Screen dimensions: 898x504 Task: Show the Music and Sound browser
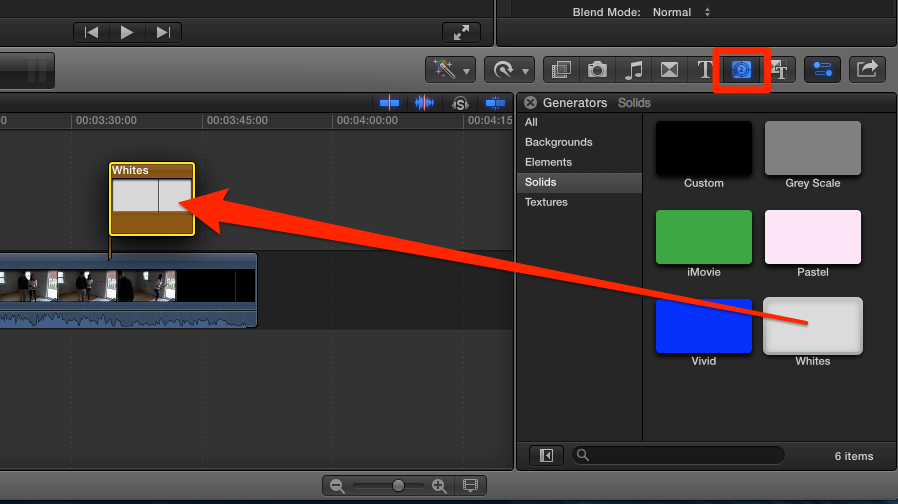tap(634, 69)
